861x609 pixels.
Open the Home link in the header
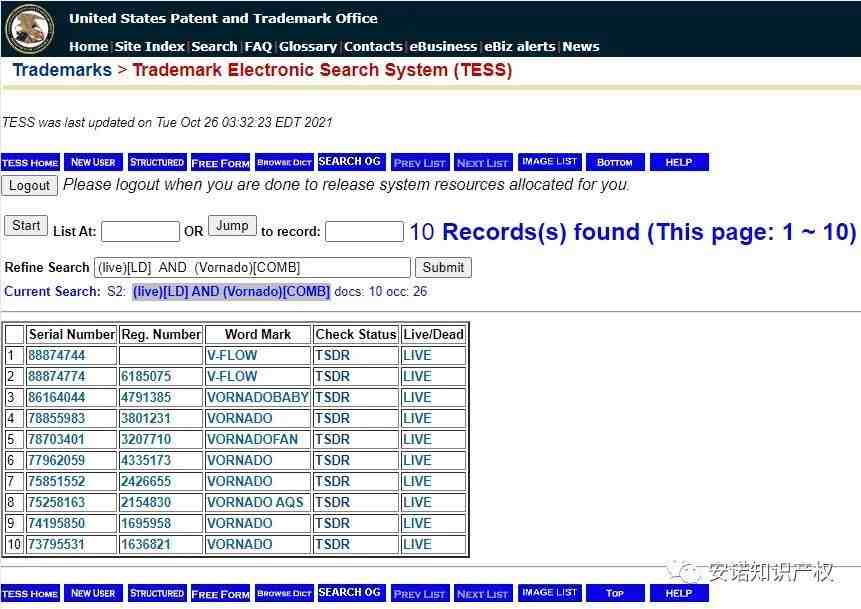(x=88, y=47)
